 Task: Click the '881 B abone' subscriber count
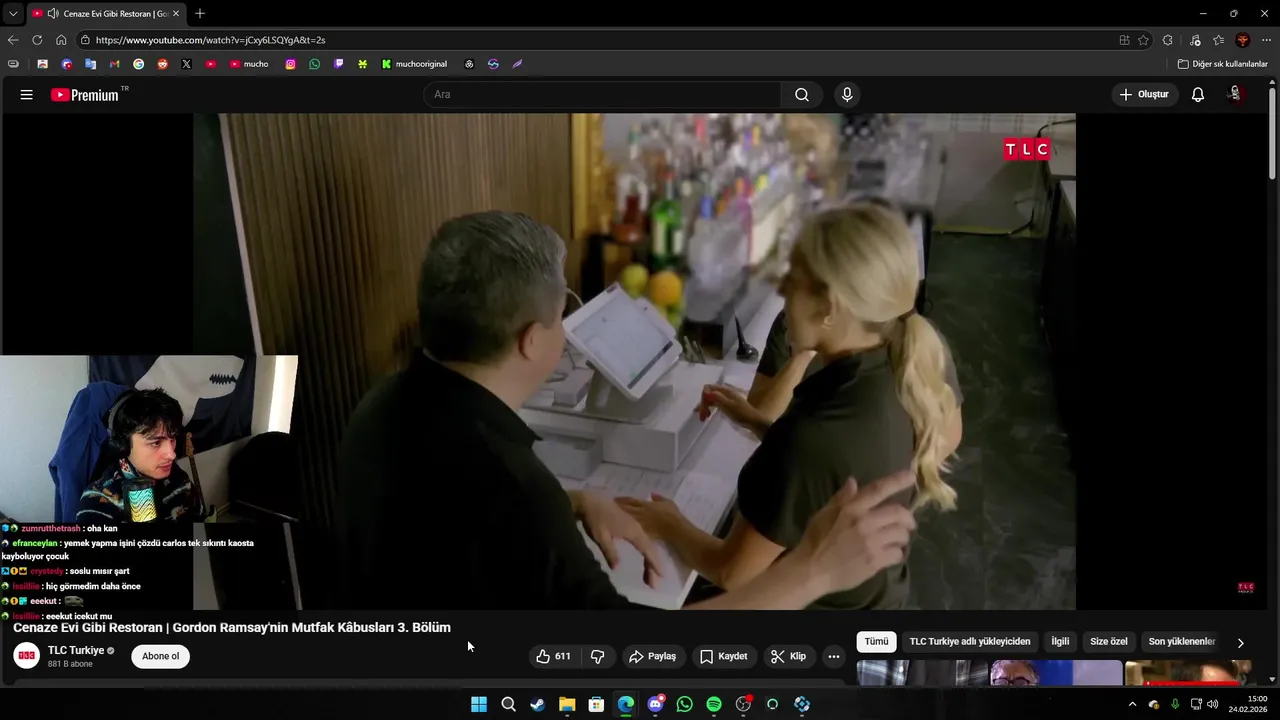click(x=70, y=664)
